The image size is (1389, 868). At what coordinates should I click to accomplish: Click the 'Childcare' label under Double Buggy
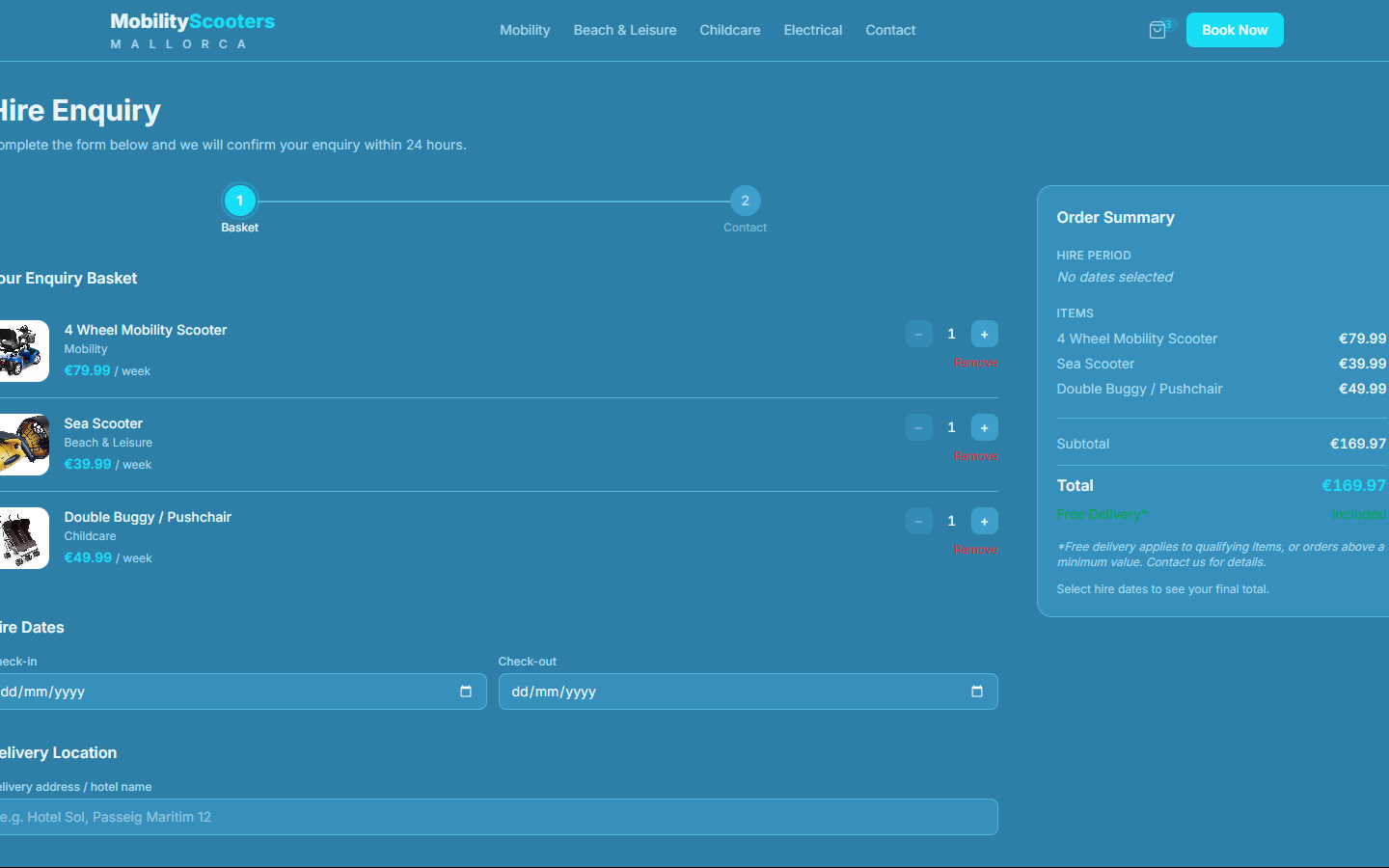[90, 536]
